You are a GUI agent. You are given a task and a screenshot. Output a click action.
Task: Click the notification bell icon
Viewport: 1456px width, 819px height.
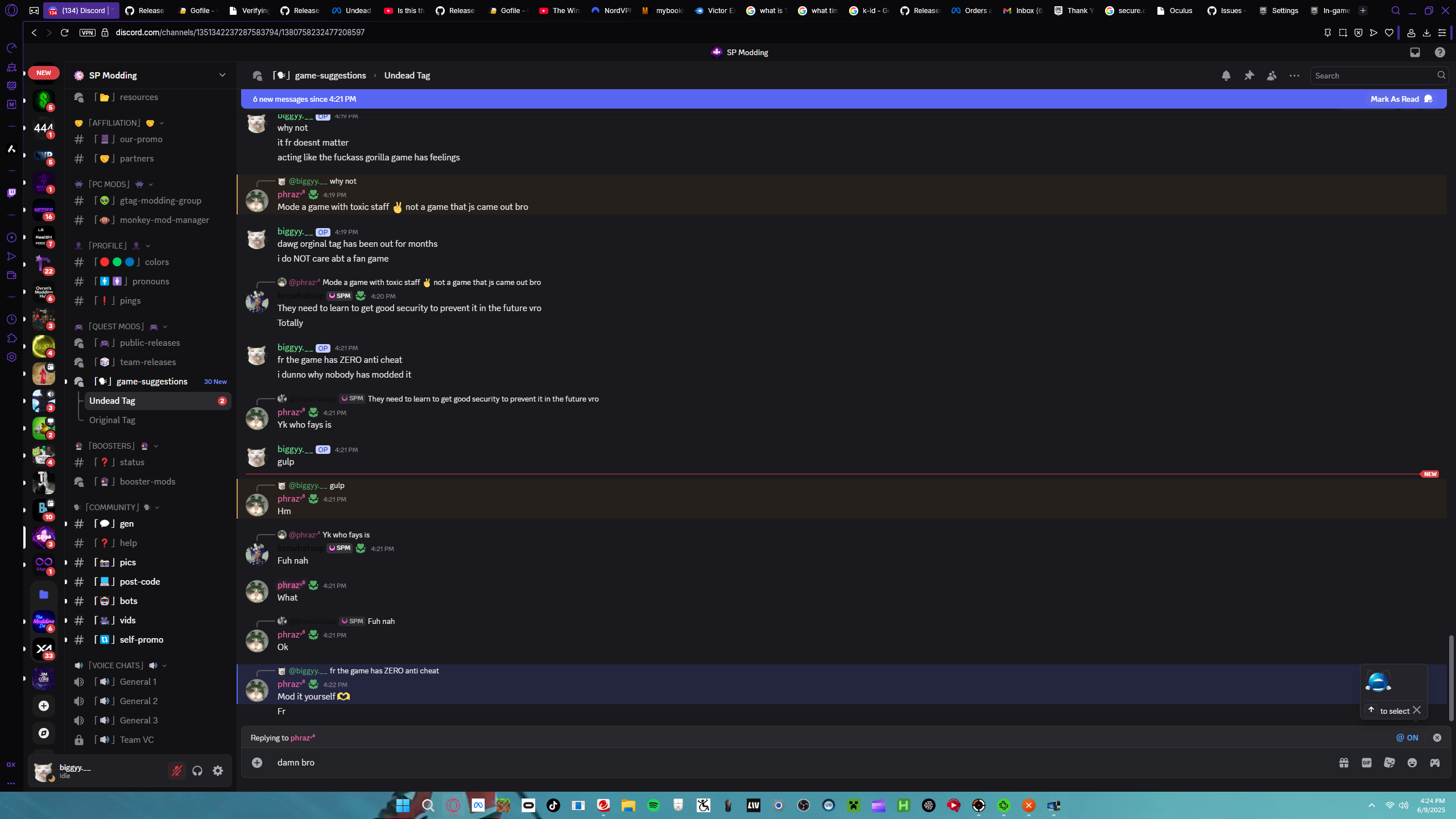click(x=1226, y=76)
